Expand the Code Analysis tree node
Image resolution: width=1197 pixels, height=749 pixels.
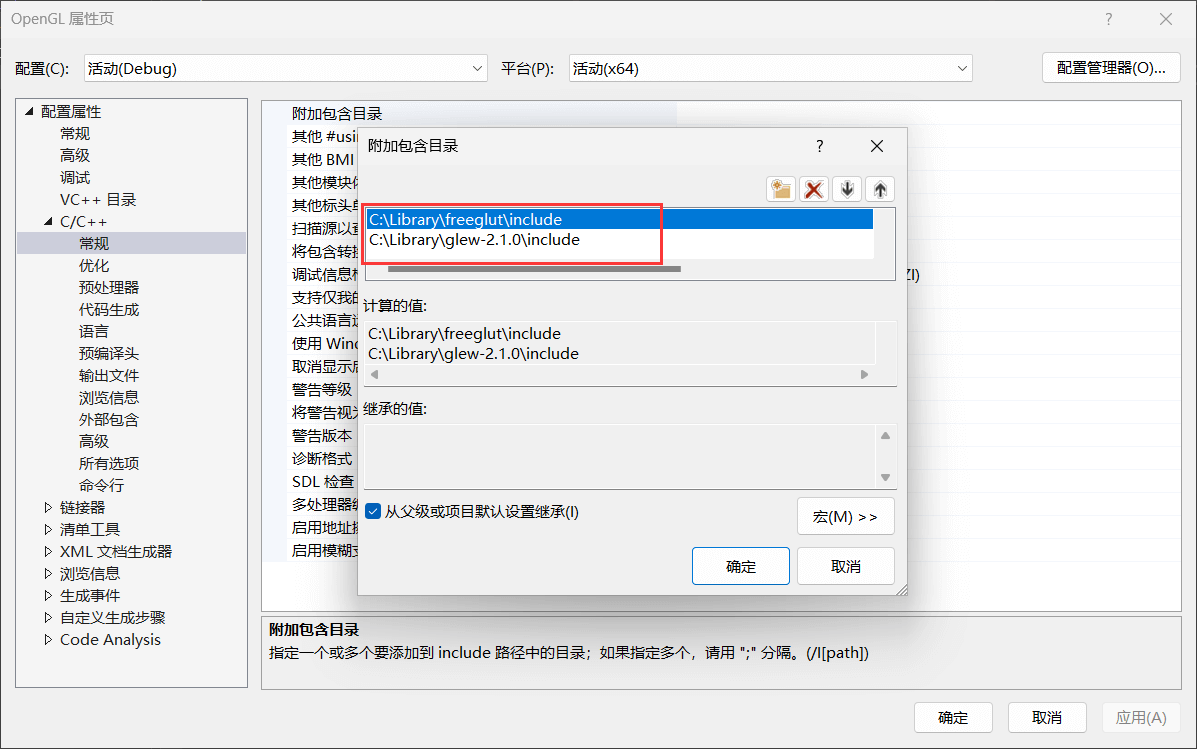pos(48,639)
